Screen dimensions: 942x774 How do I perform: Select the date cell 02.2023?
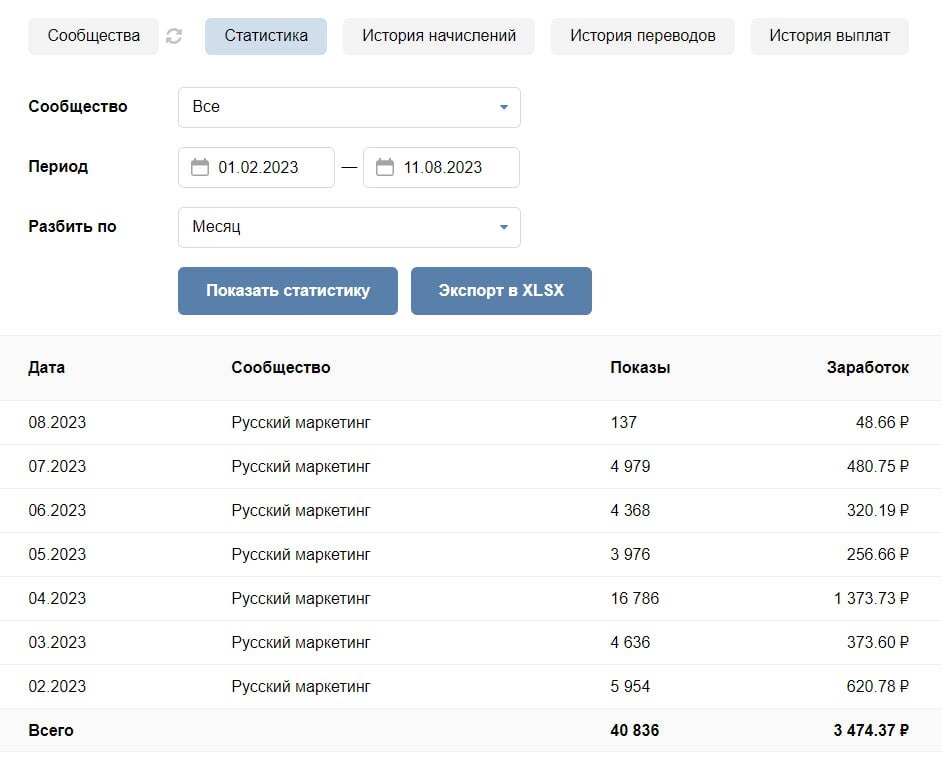click(x=57, y=686)
